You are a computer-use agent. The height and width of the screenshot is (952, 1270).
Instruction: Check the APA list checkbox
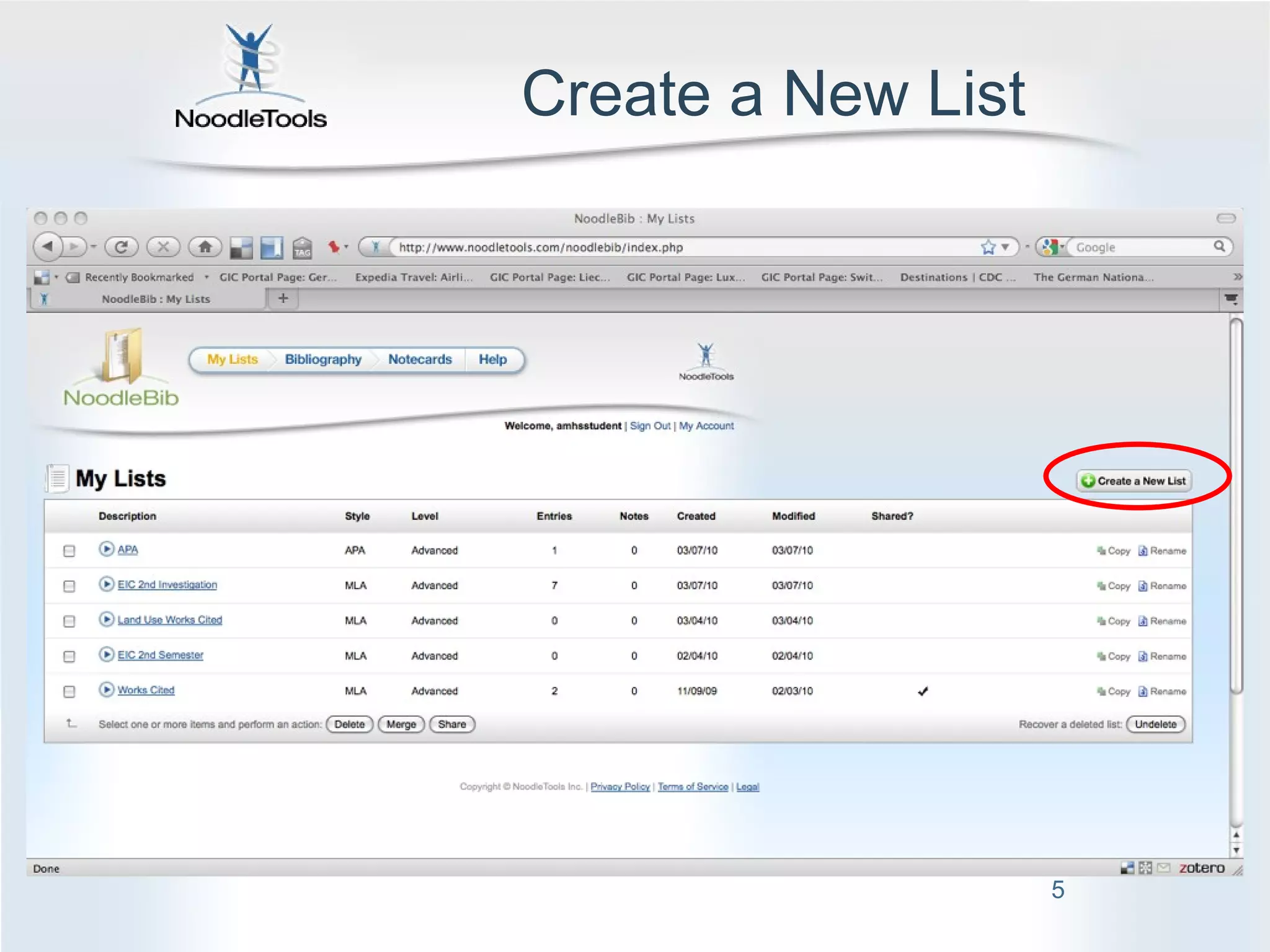(69, 550)
